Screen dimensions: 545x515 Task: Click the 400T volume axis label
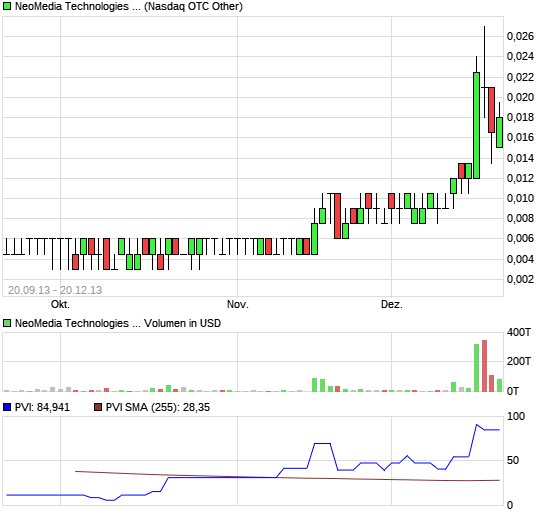coord(519,332)
